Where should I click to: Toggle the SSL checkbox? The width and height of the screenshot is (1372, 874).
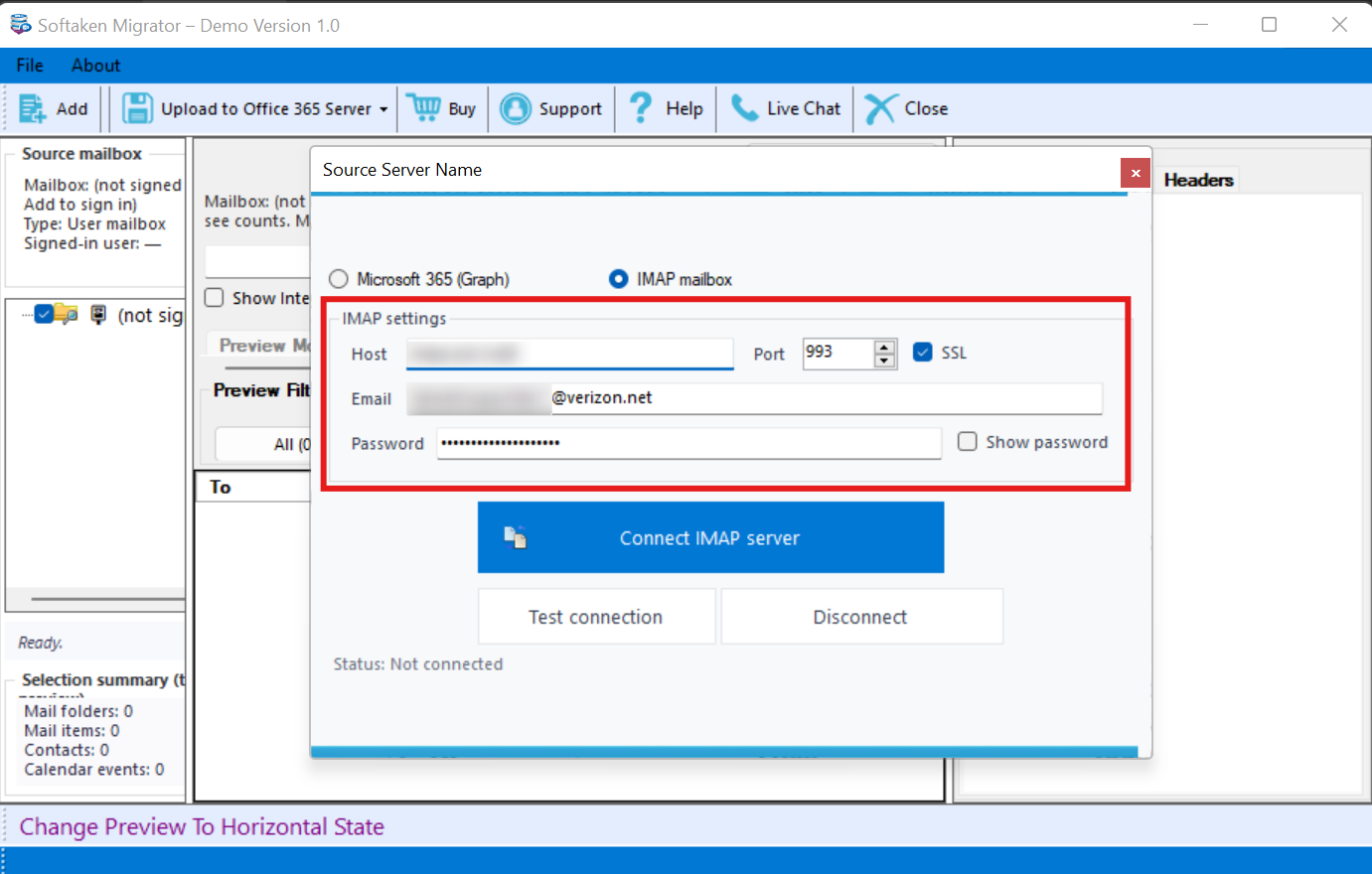(x=923, y=353)
